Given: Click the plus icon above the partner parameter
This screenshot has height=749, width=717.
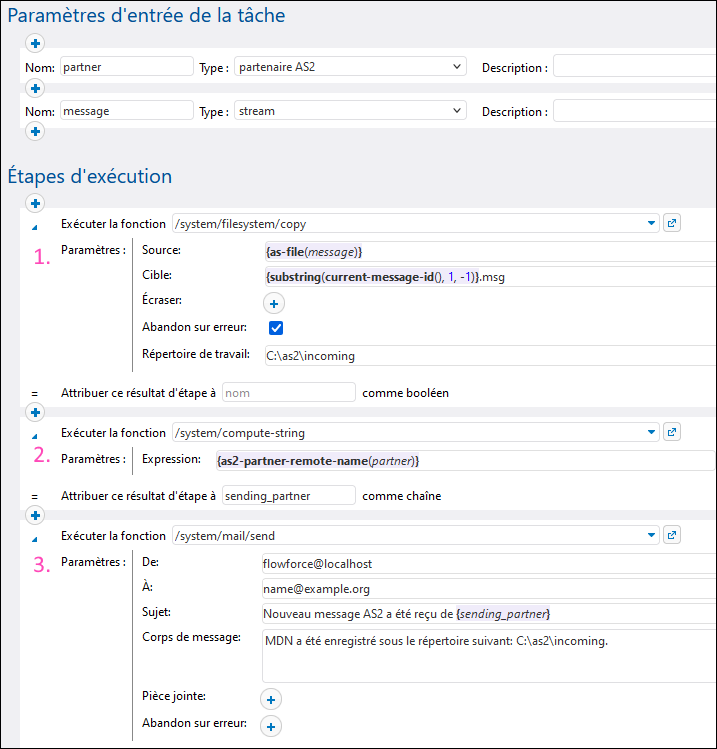Looking at the screenshot, I should click(36, 43).
